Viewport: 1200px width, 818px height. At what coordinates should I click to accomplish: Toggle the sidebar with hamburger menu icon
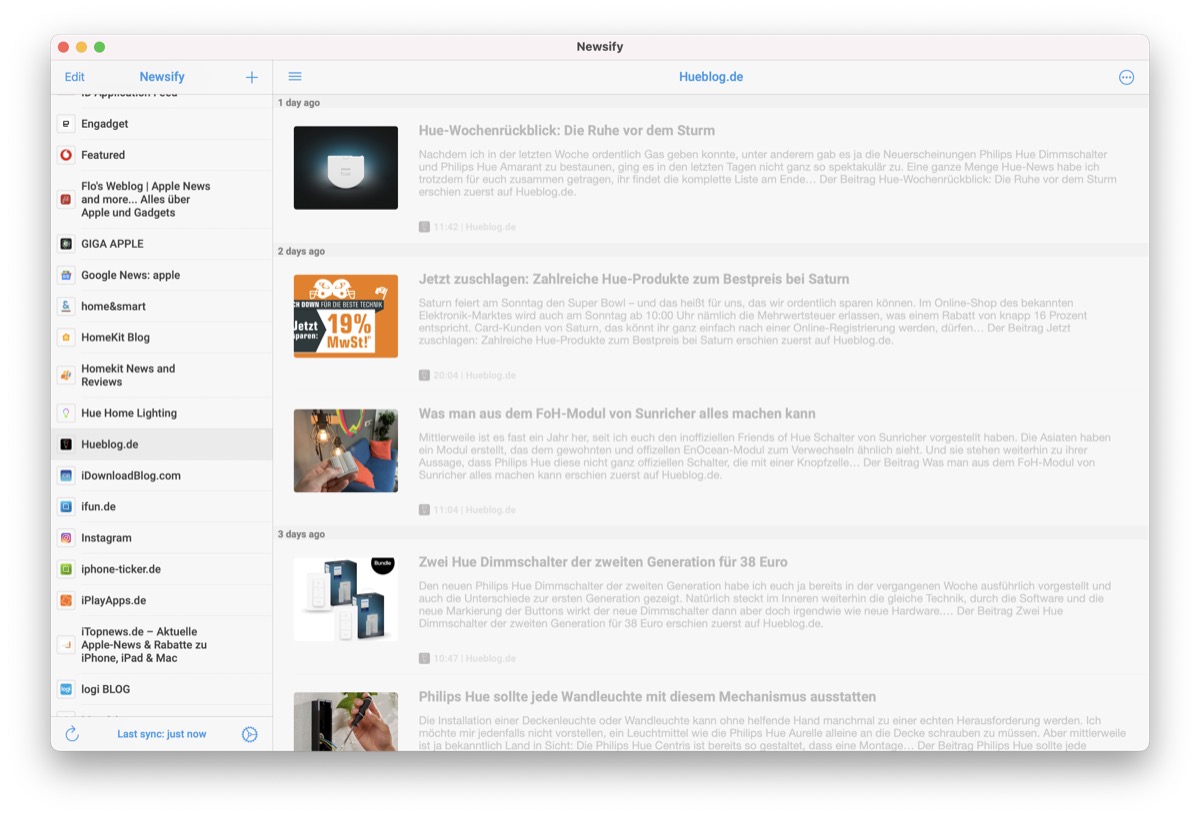click(x=295, y=77)
